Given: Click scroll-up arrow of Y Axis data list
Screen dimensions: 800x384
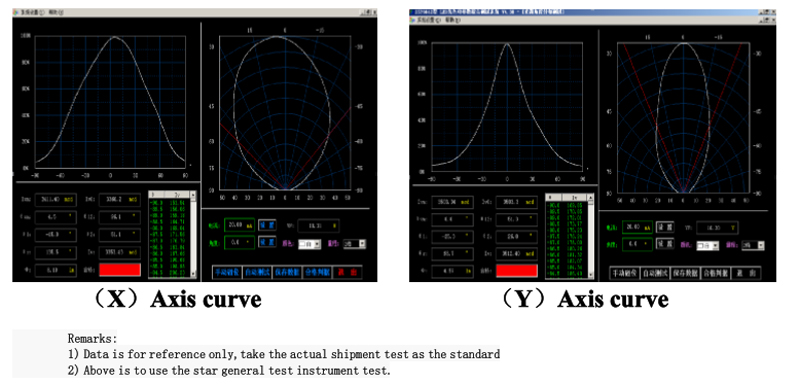Looking at the screenshot, I should [591, 197].
